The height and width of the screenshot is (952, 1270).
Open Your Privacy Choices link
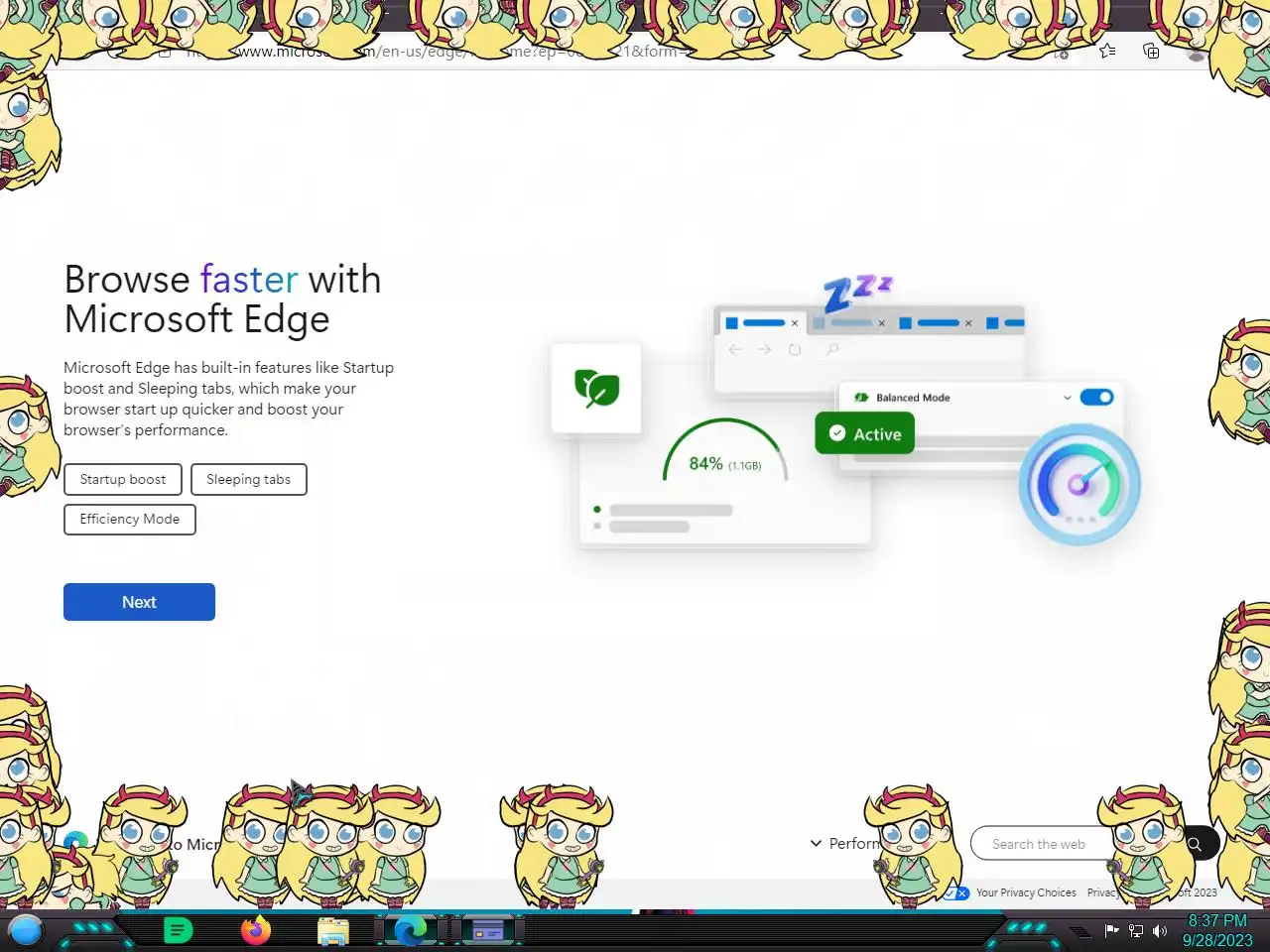tap(1026, 892)
